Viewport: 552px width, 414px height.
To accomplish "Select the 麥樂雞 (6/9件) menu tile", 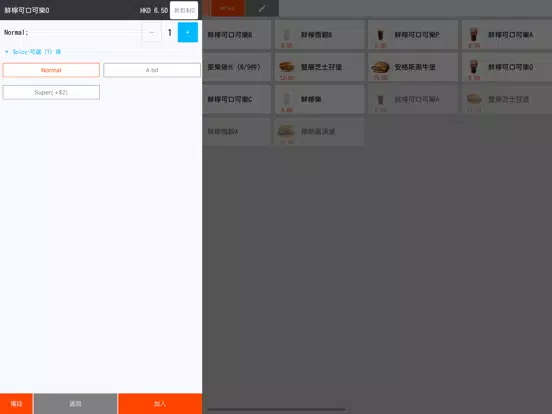I will 237,67.
